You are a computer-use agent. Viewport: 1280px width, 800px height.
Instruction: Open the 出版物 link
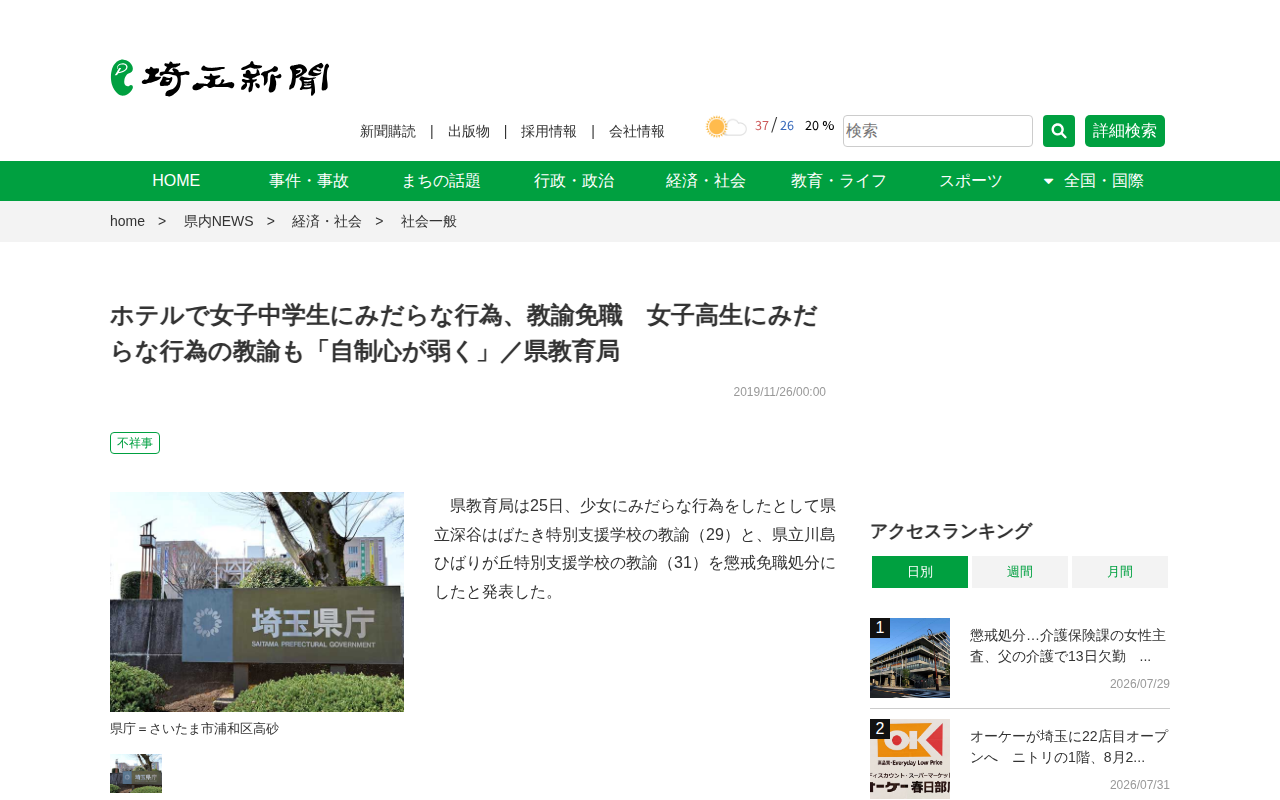coord(469,131)
